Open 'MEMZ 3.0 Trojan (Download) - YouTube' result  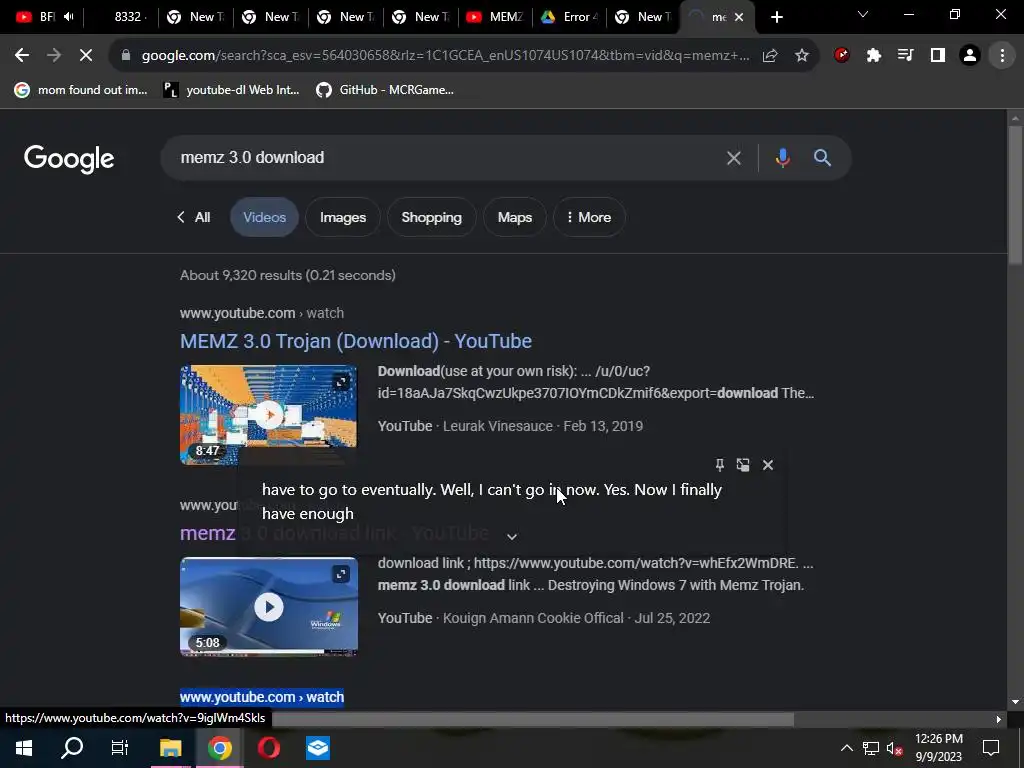(x=356, y=342)
